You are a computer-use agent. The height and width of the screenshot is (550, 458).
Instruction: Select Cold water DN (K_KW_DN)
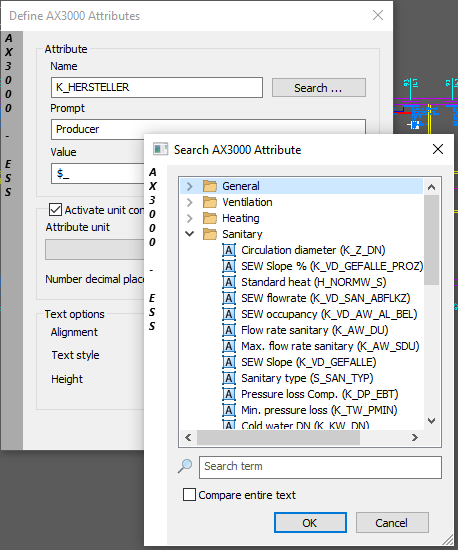point(305,425)
